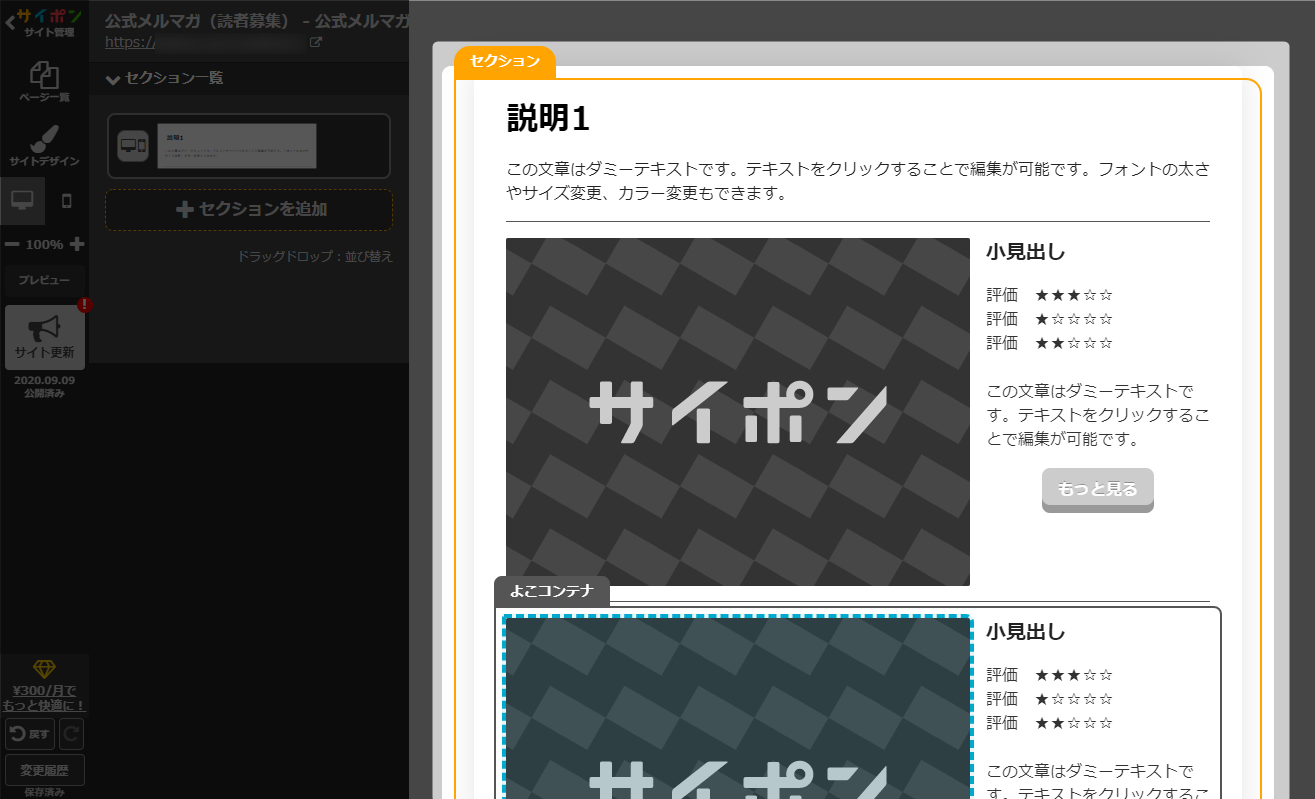Click first block's three-star 評価 row
The image size is (1315, 799).
tap(1049, 295)
